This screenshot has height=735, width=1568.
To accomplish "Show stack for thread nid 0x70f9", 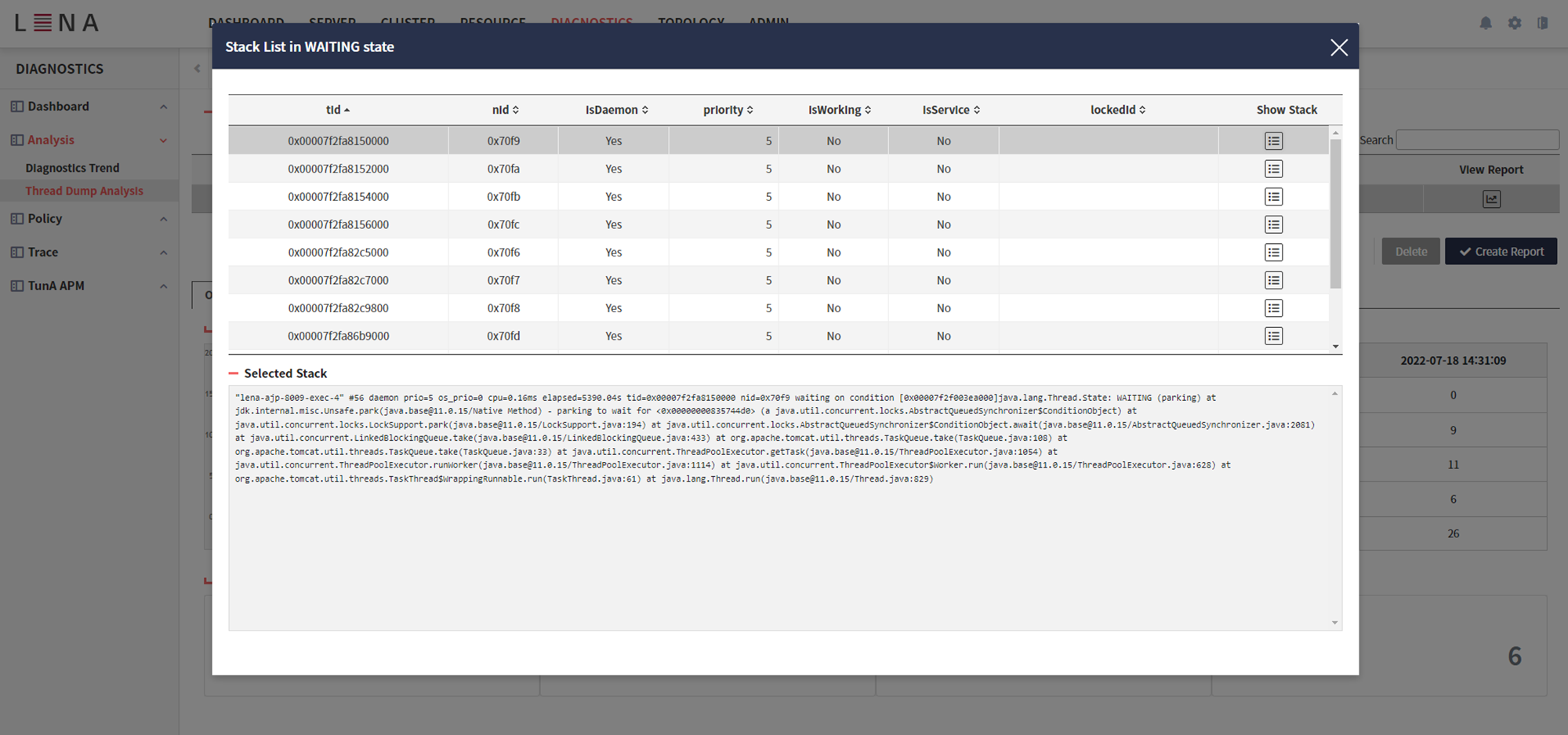I will click(x=1273, y=140).
